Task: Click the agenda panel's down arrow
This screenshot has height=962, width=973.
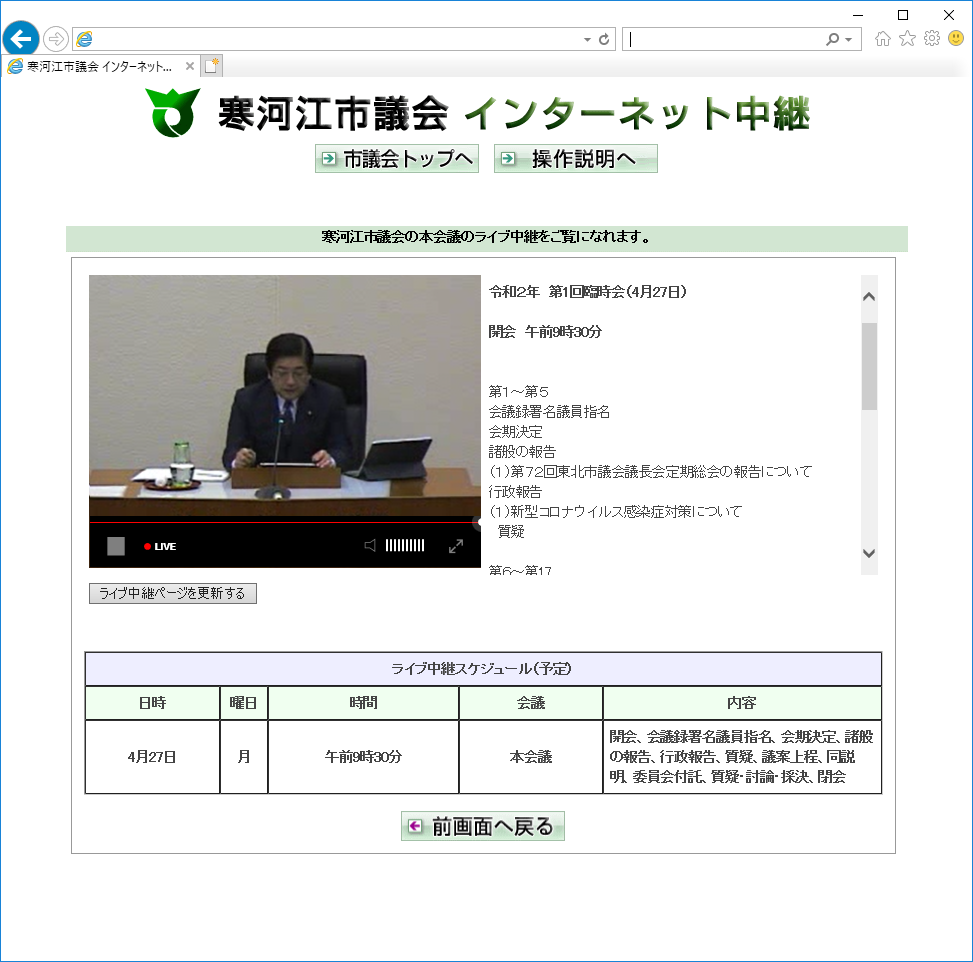Action: 869,554
